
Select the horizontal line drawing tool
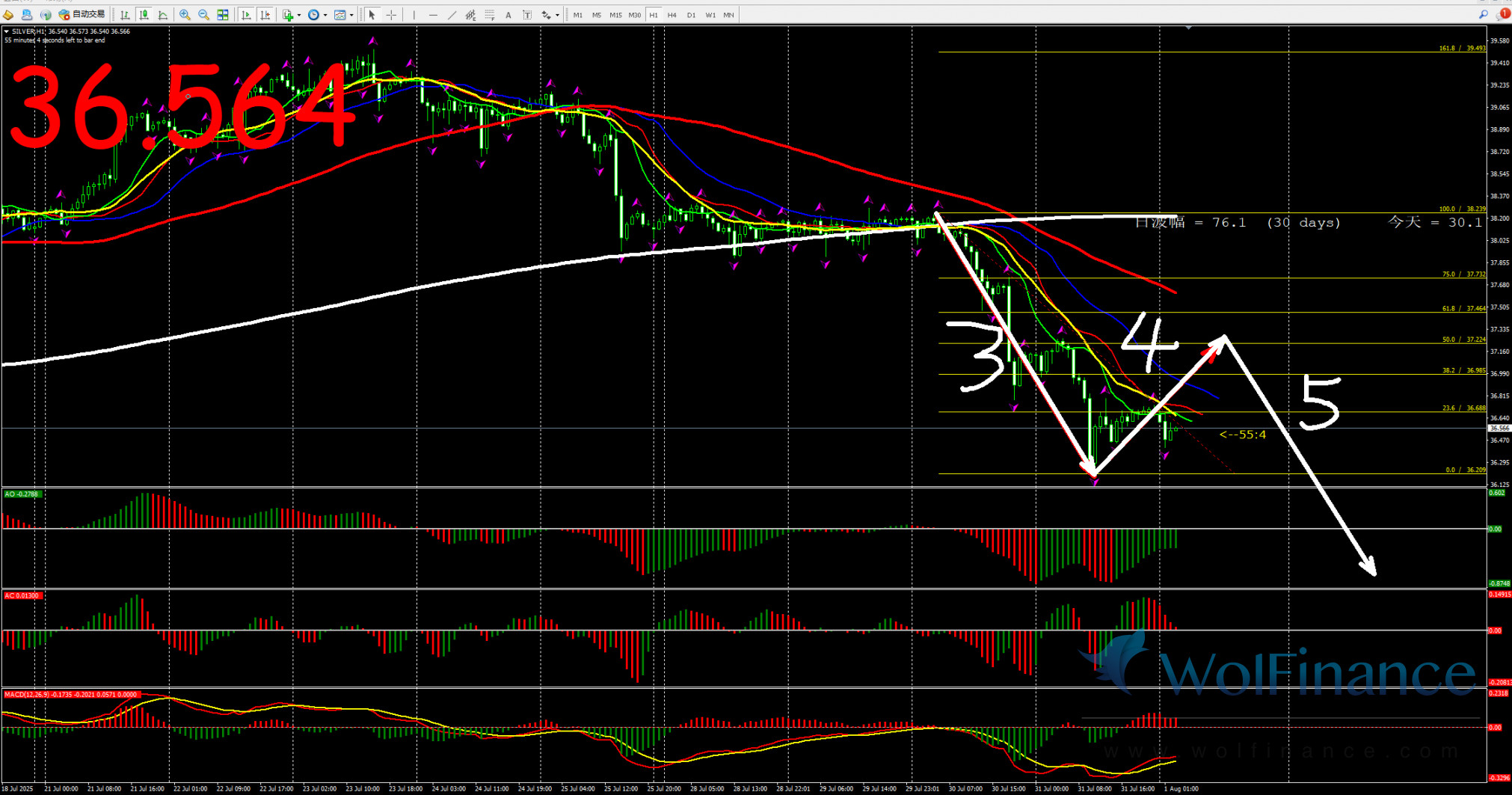point(433,15)
